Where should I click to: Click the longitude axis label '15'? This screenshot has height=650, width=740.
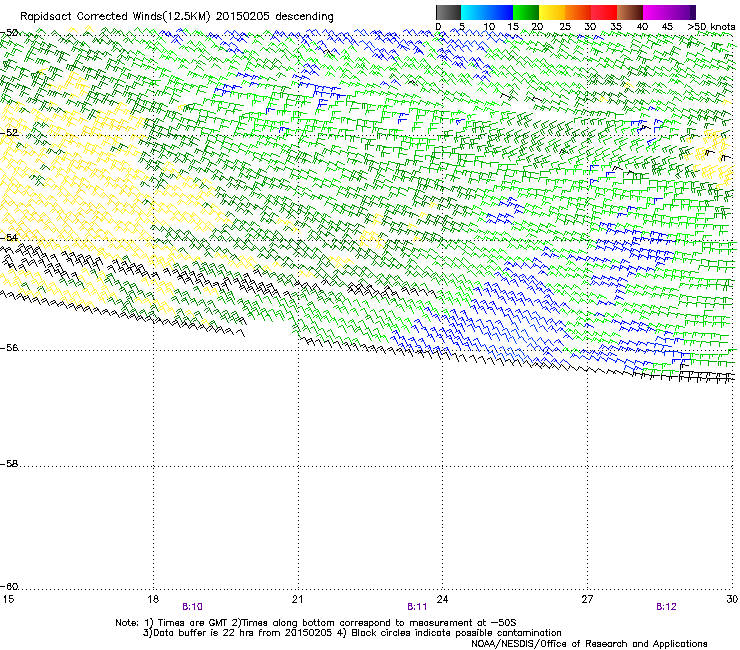coord(8,599)
